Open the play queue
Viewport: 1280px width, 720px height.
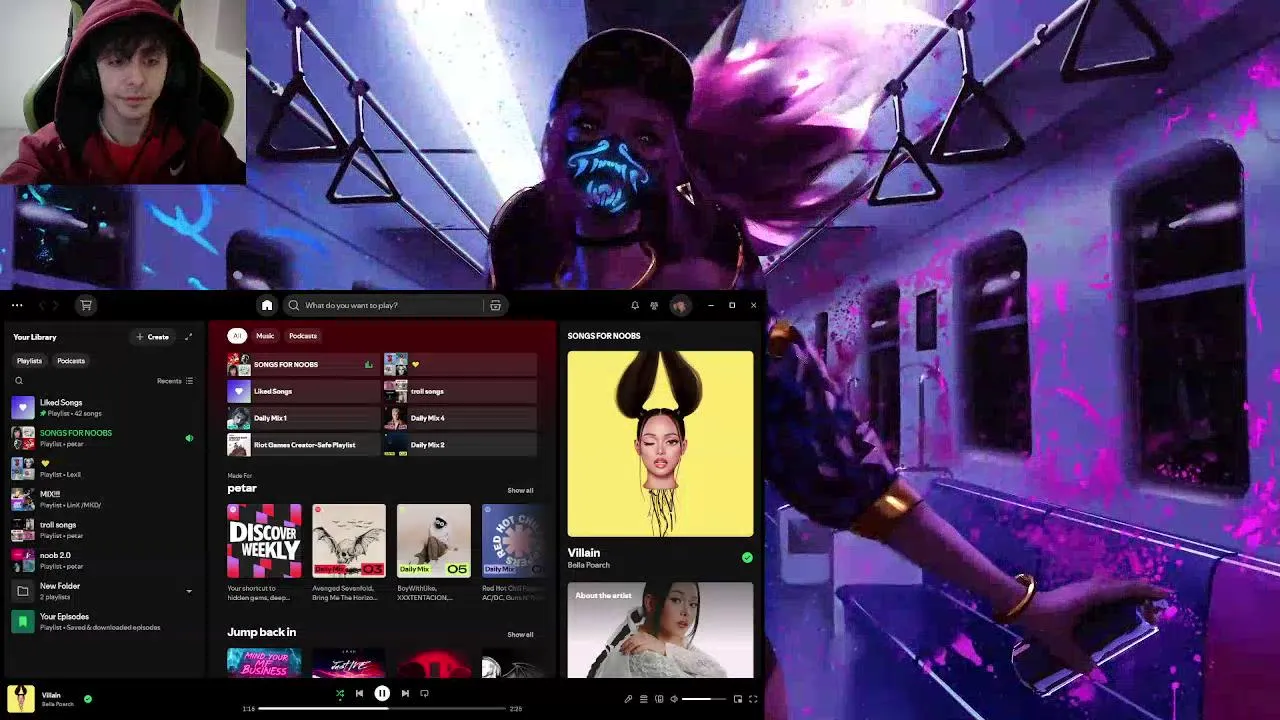(x=644, y=699)
